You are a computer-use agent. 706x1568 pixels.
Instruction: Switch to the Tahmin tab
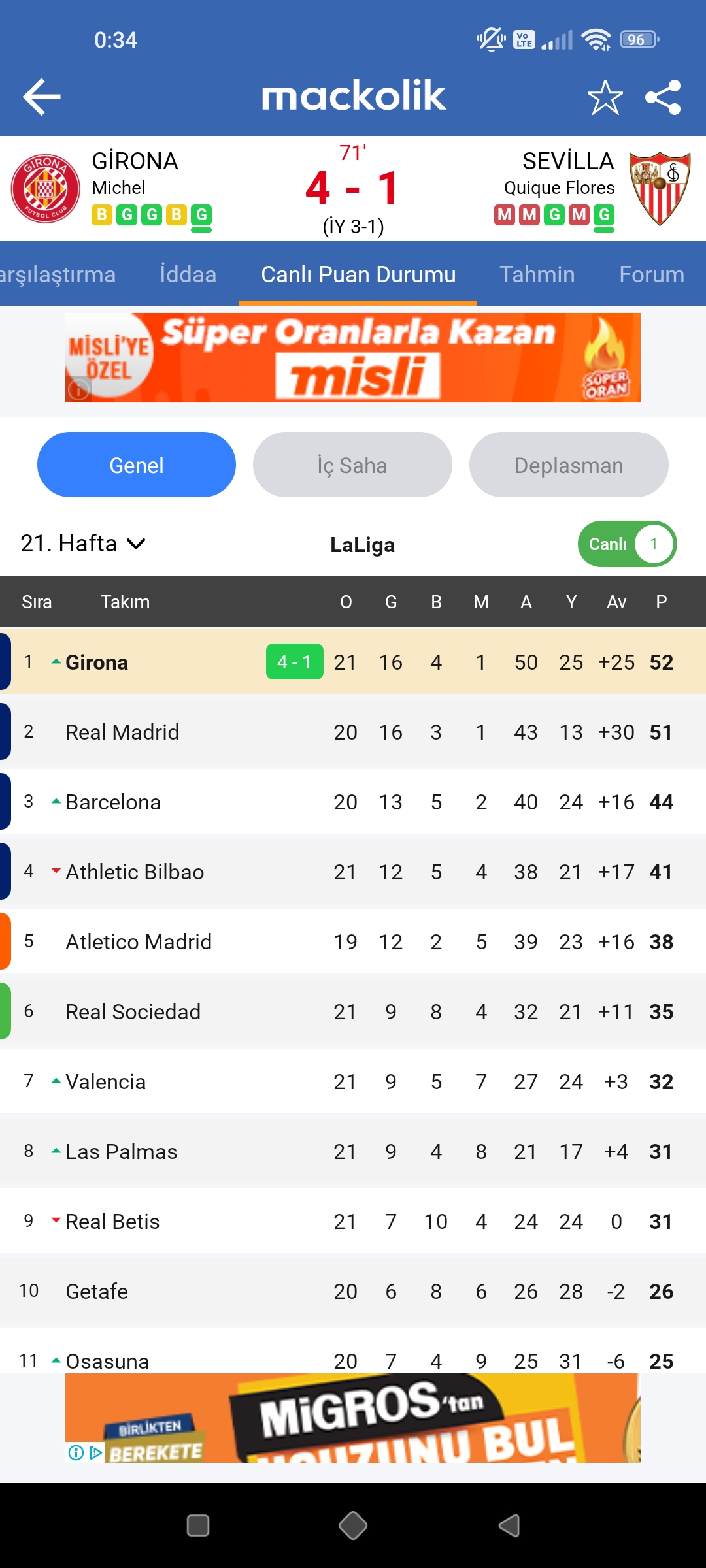pyautogui.click(x=537, y=274)
